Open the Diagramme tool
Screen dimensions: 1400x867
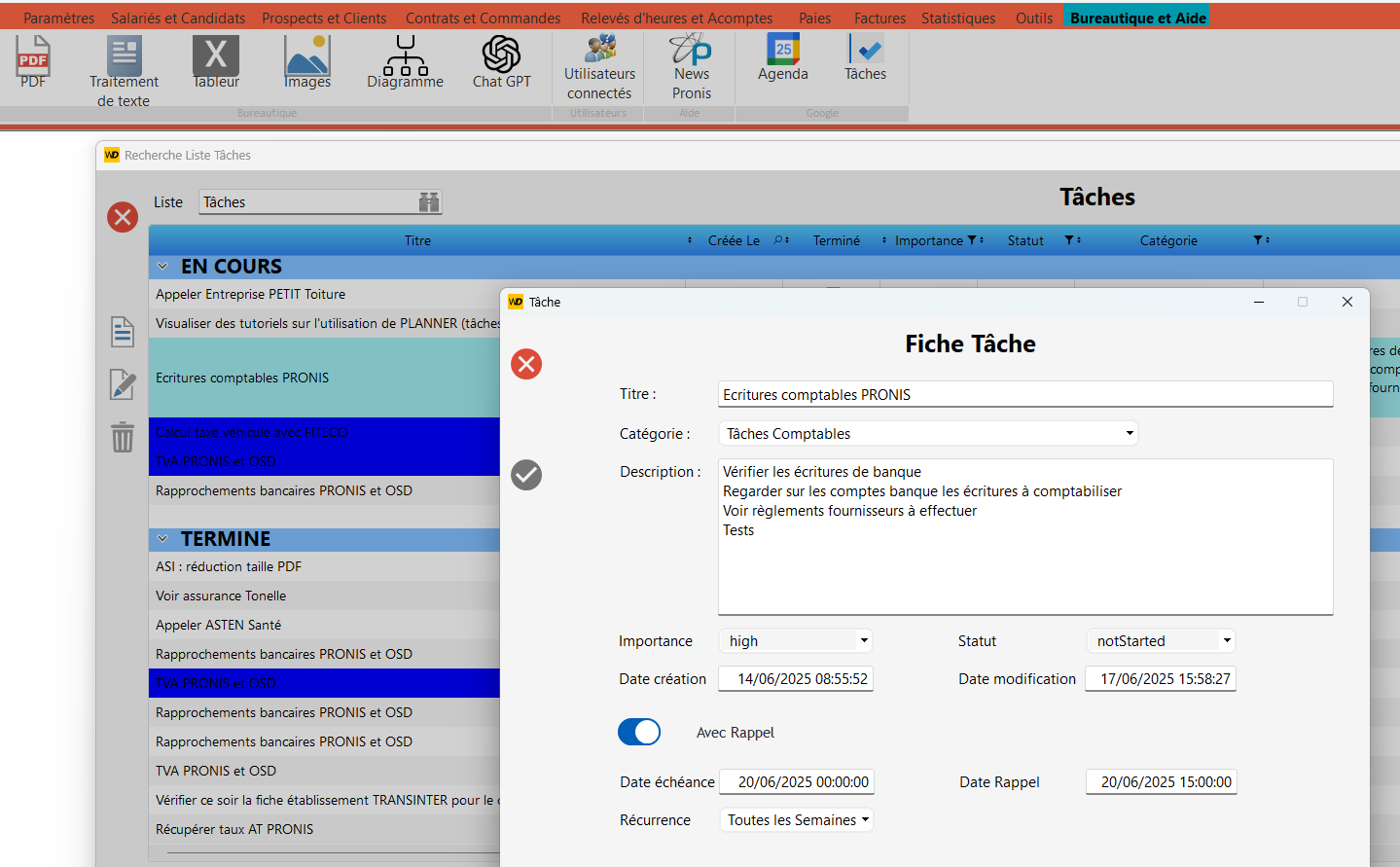405,62
